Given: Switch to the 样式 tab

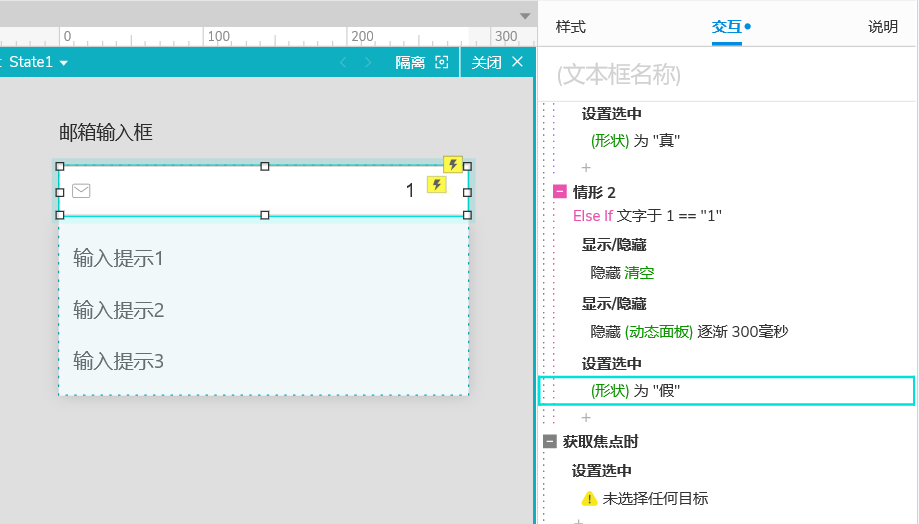Looking at the screenshot, I should click(x=570, y=27).
